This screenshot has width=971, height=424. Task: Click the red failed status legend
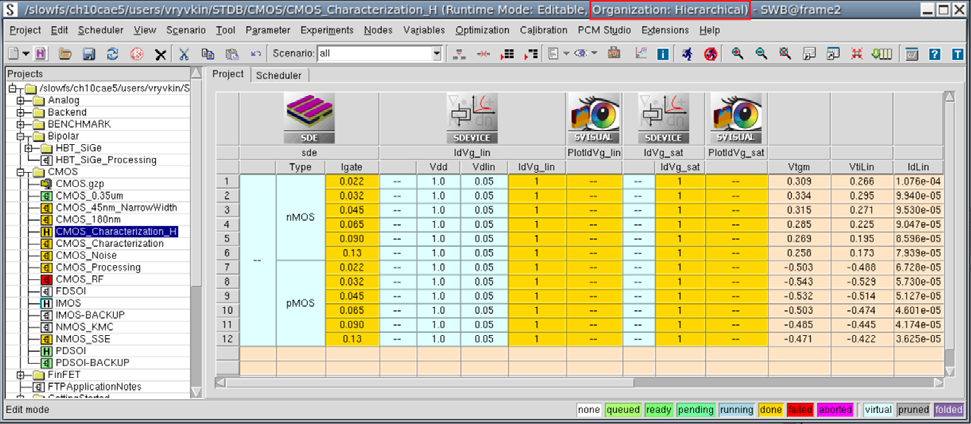pos(800,409)
